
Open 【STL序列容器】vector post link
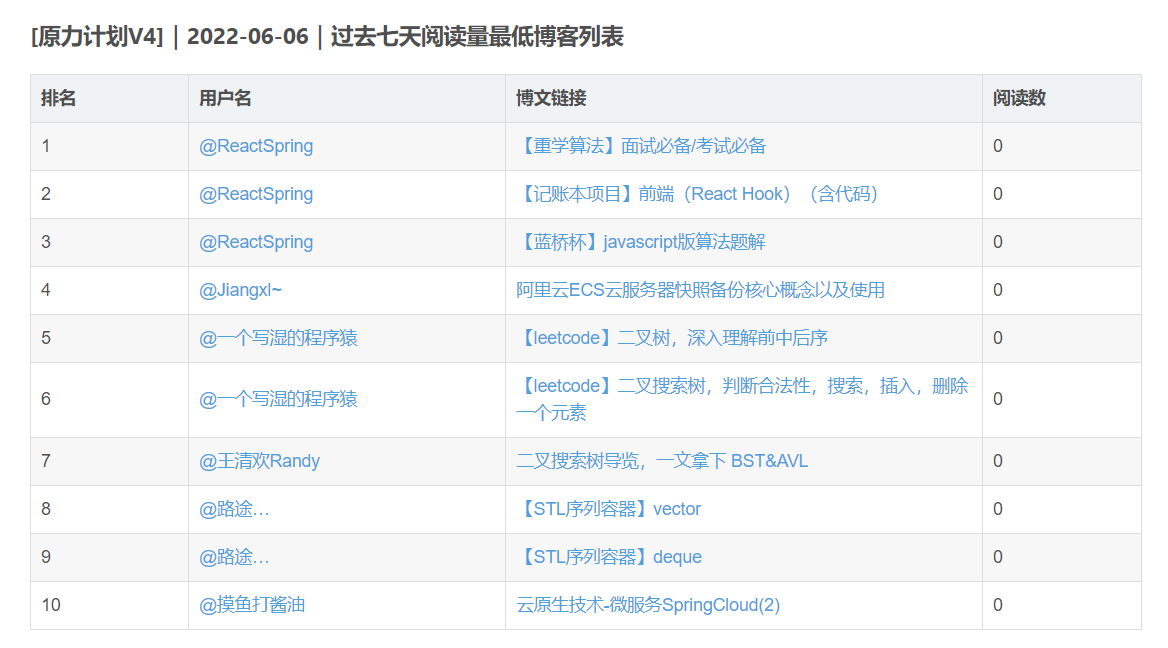click(609, 509)
